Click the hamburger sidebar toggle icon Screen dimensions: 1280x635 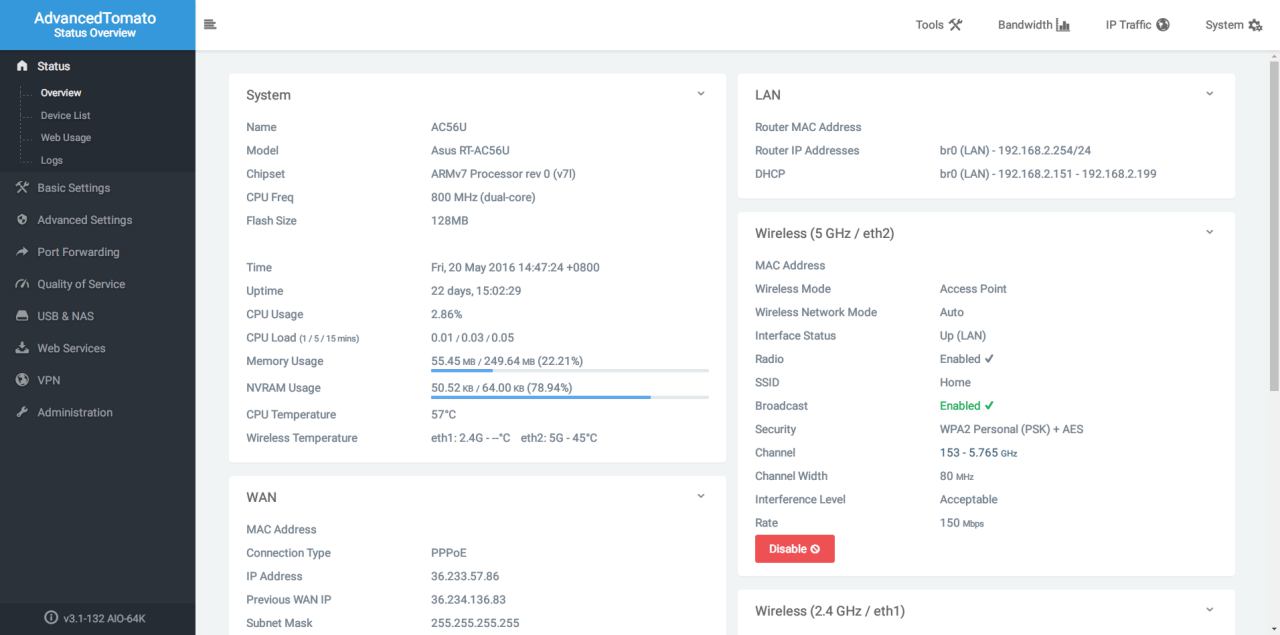click(x=210, y=25)
